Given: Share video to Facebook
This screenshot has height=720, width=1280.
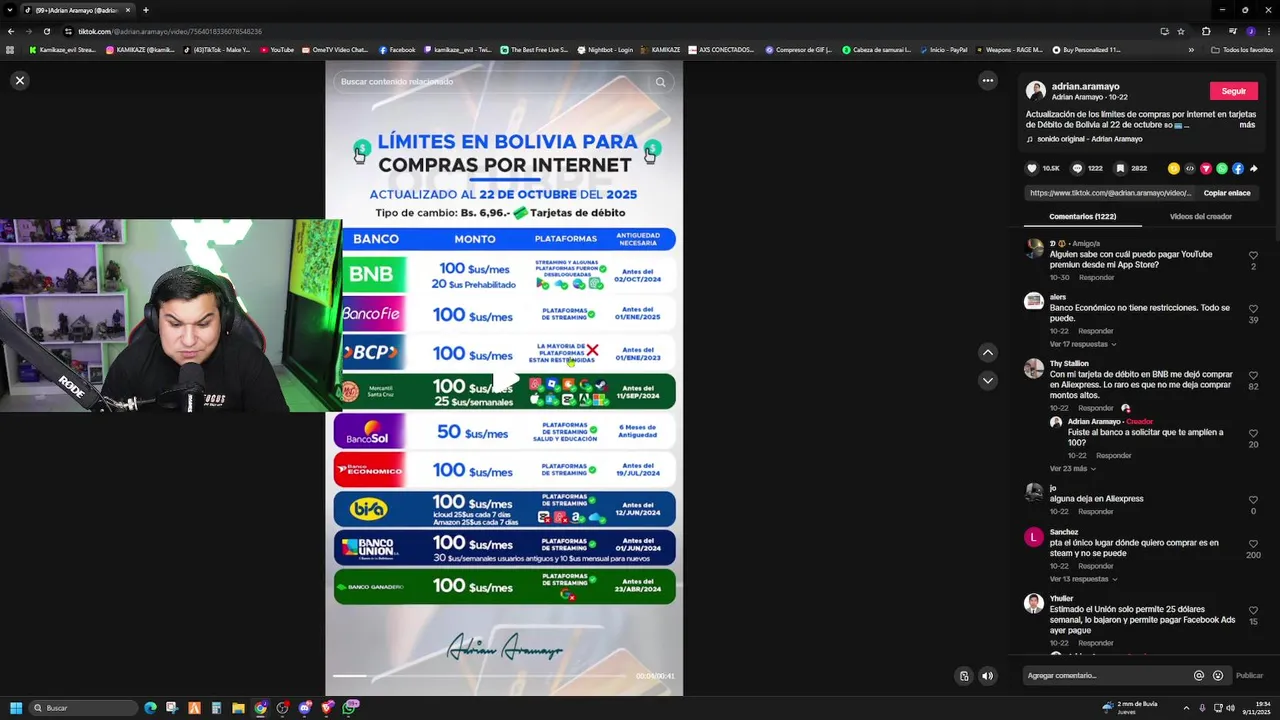Looking at the screenshot, I should click(1238, 168).
